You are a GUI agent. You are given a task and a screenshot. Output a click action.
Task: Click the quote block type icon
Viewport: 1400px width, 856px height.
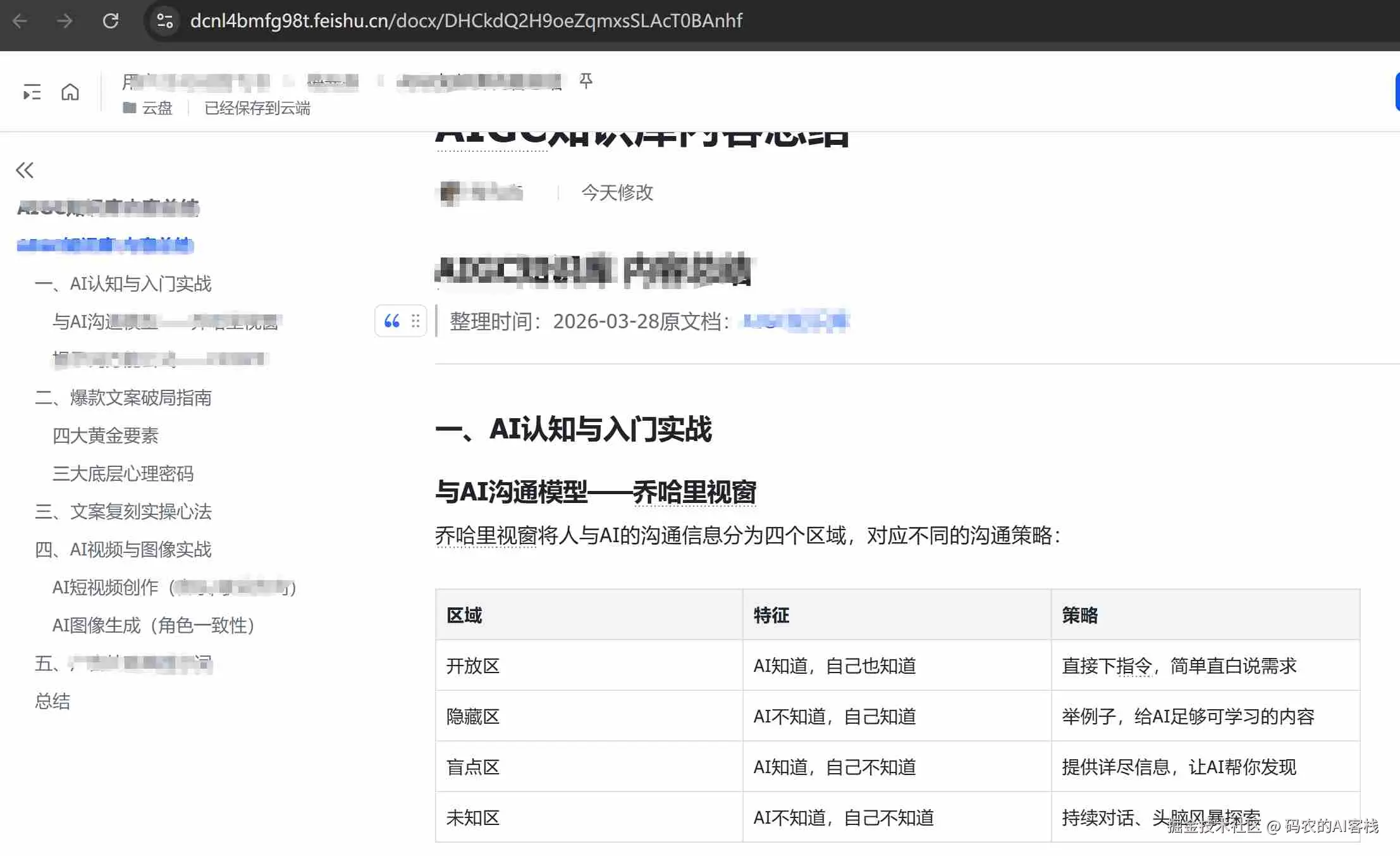(x=392, y=321)
